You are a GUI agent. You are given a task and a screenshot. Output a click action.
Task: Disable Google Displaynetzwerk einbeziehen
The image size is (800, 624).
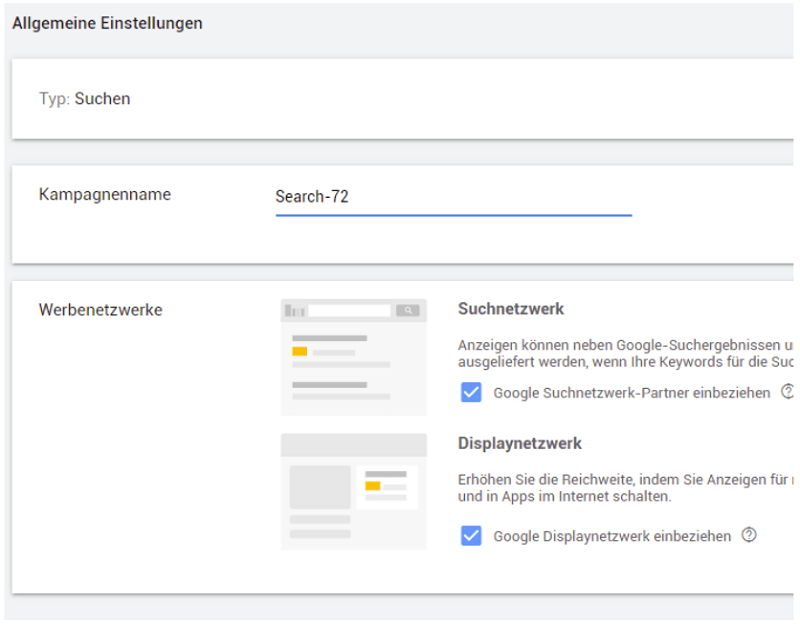click(x=470, y=536)
